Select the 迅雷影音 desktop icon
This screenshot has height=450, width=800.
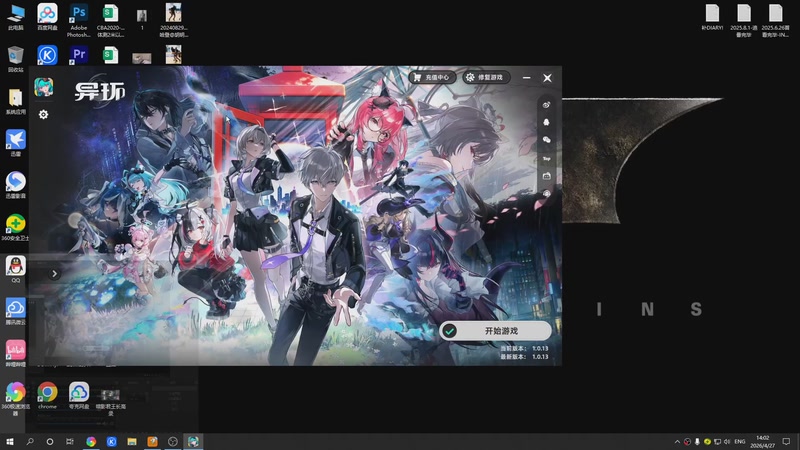pyautogui.click(x=16, y=185)
